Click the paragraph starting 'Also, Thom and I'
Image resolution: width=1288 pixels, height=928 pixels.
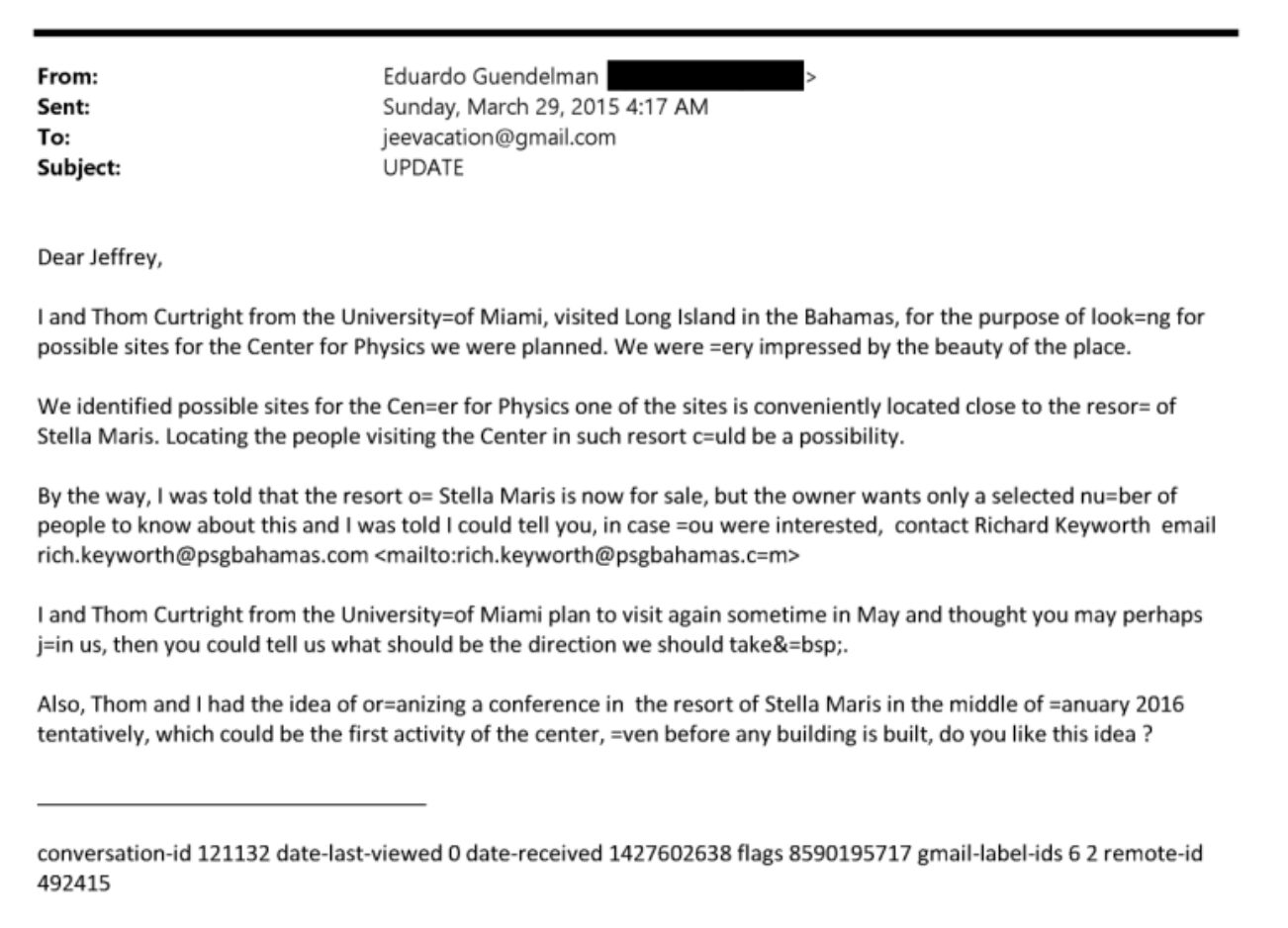click(610, 719)
